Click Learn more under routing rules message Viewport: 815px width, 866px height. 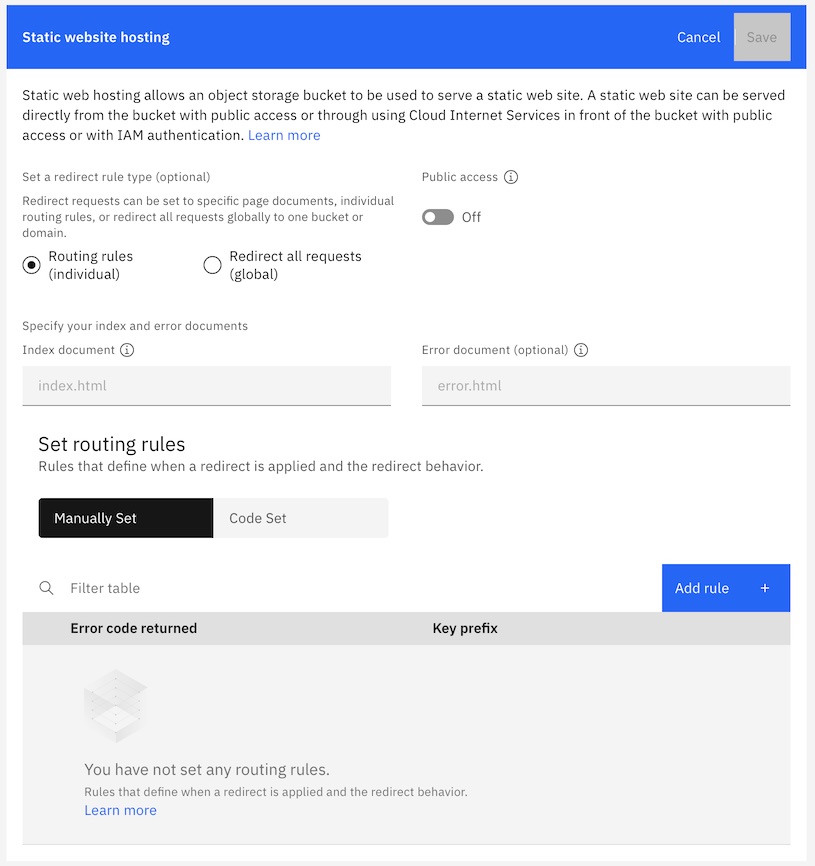(x=120, y=810)
